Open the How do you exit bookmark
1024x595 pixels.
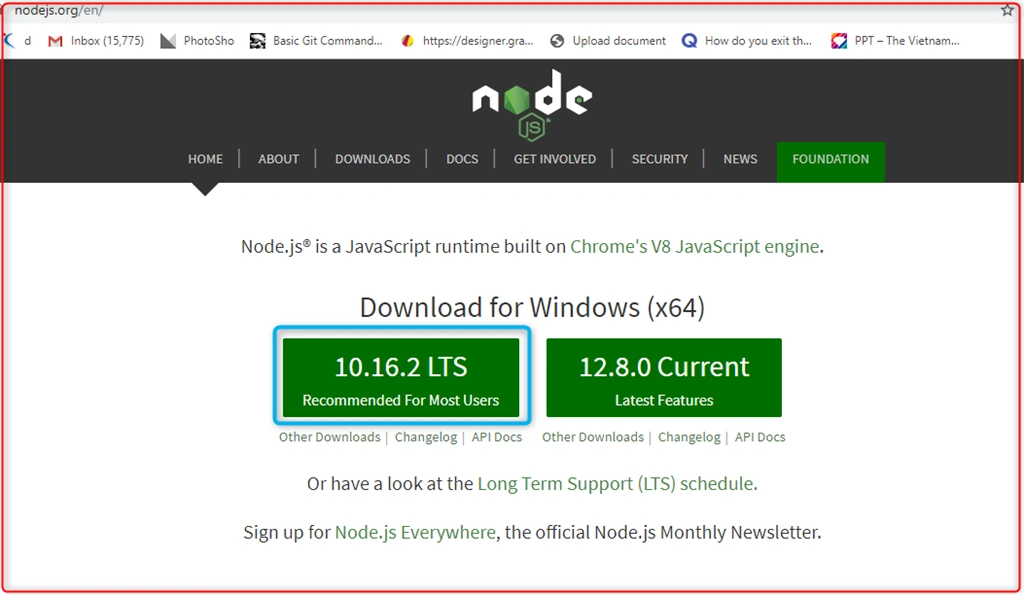746,40
